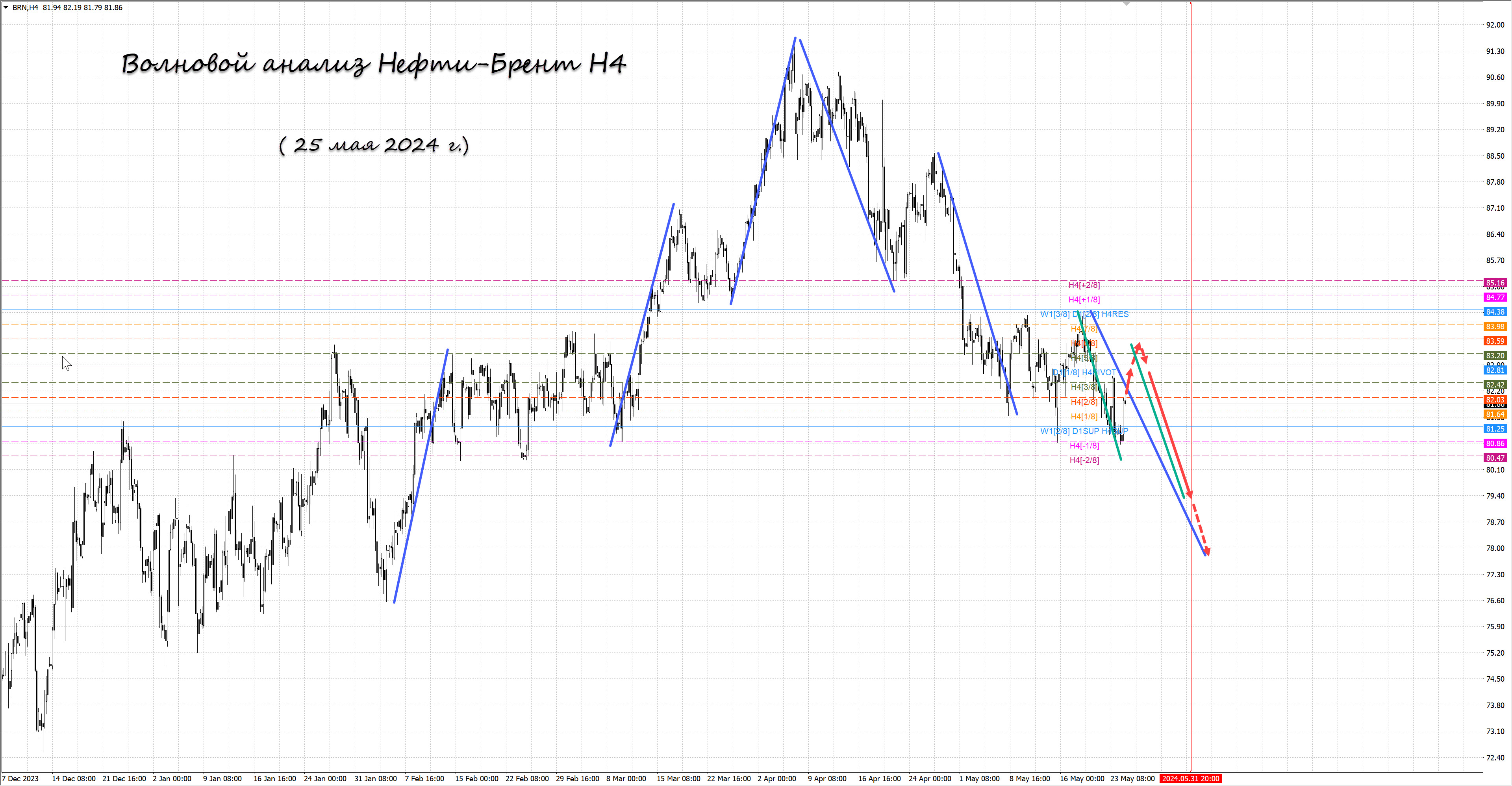Select the 25 мая 2024 date caption
1512x786 pixels.
pos(374,145)
